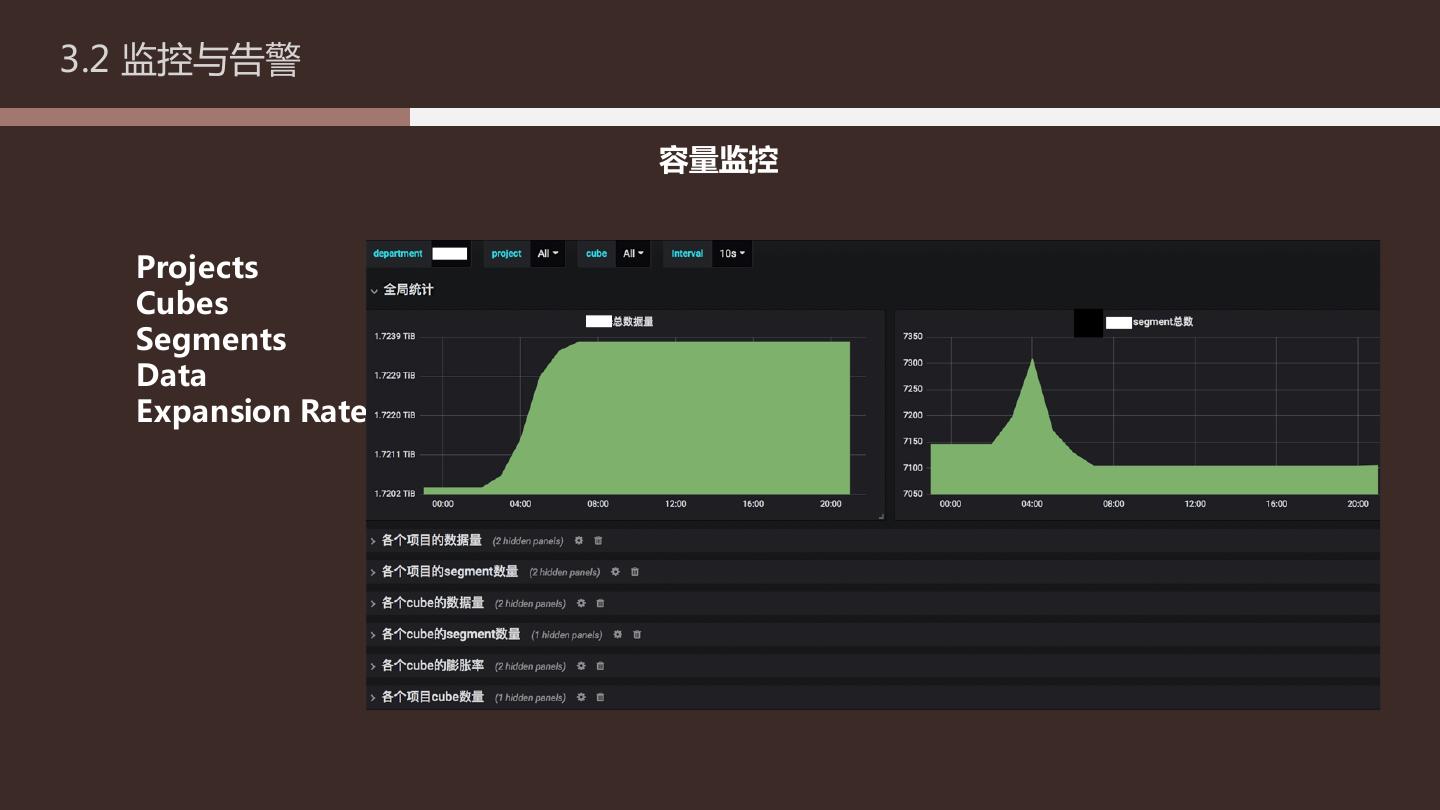Click the 1.7239 TiB axis label

395,336
